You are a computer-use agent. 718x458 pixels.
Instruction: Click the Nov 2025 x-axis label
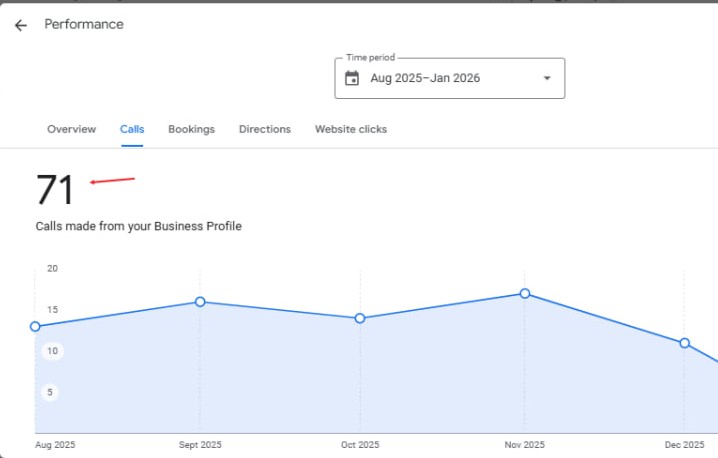[525, 445]
